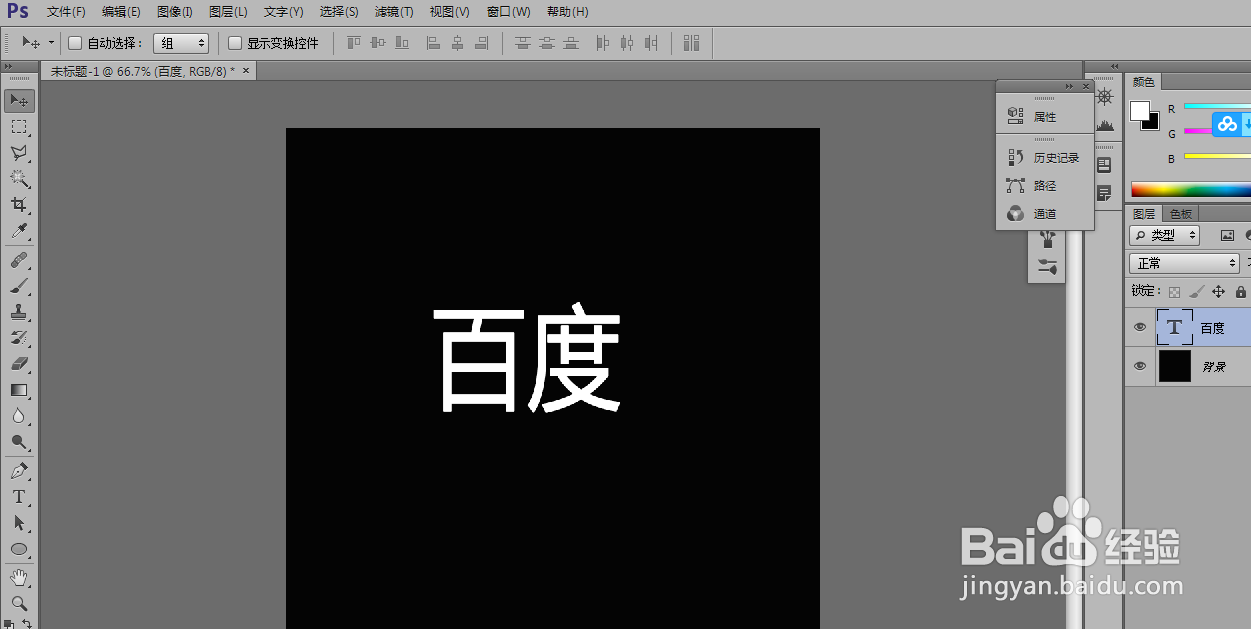Toggle lock position icon
1251x629 pixels.
(1218, 292)
